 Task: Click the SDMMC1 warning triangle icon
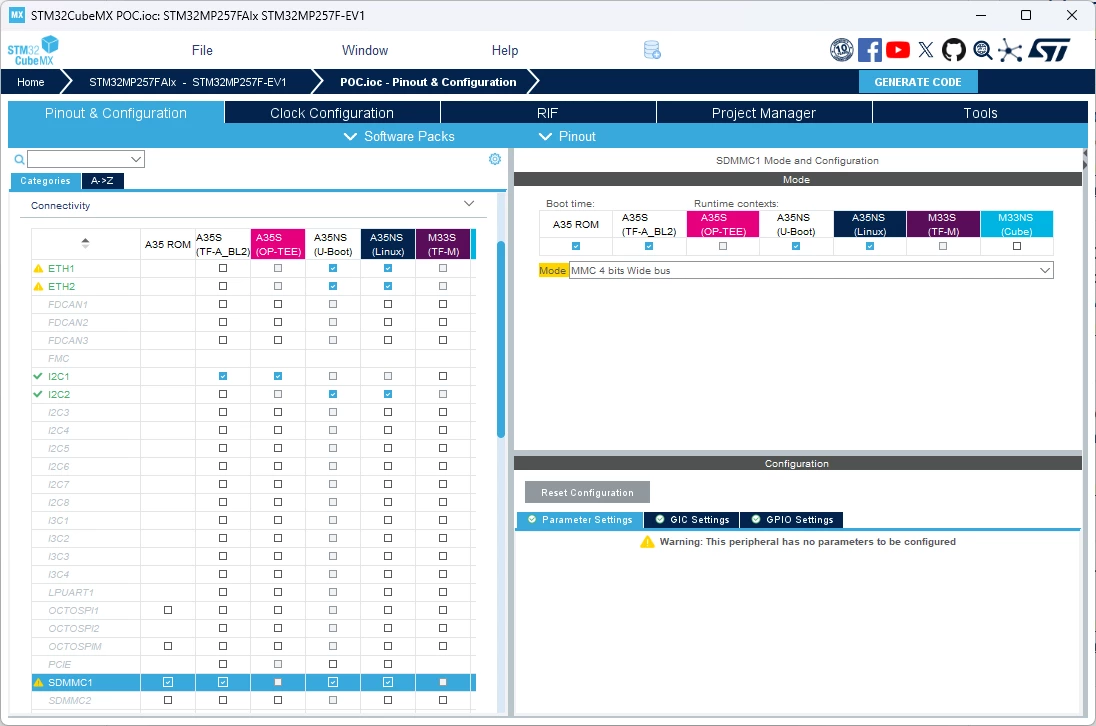tap(38, 683)
